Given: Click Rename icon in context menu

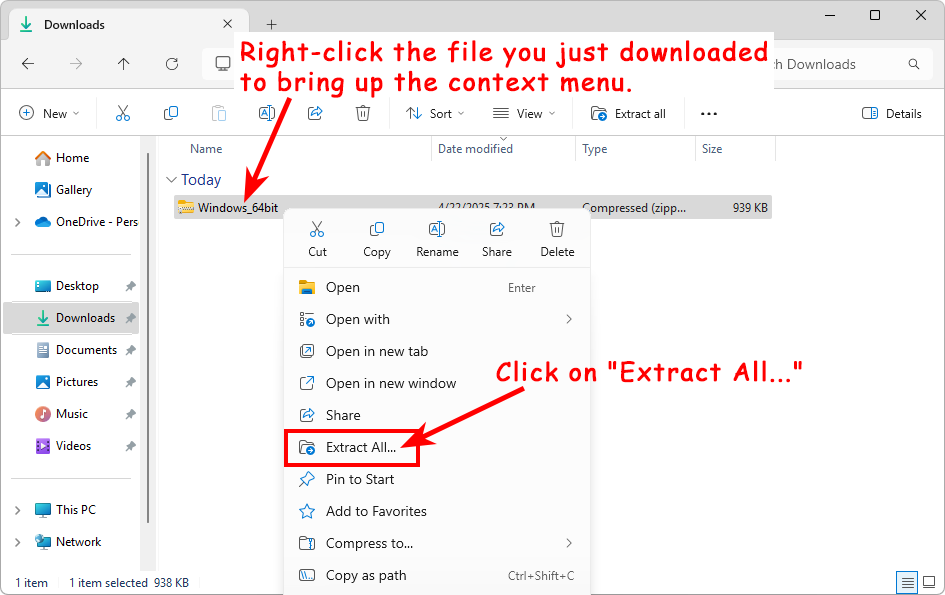Looking at the screenshot, I should [x=437, y=238].
